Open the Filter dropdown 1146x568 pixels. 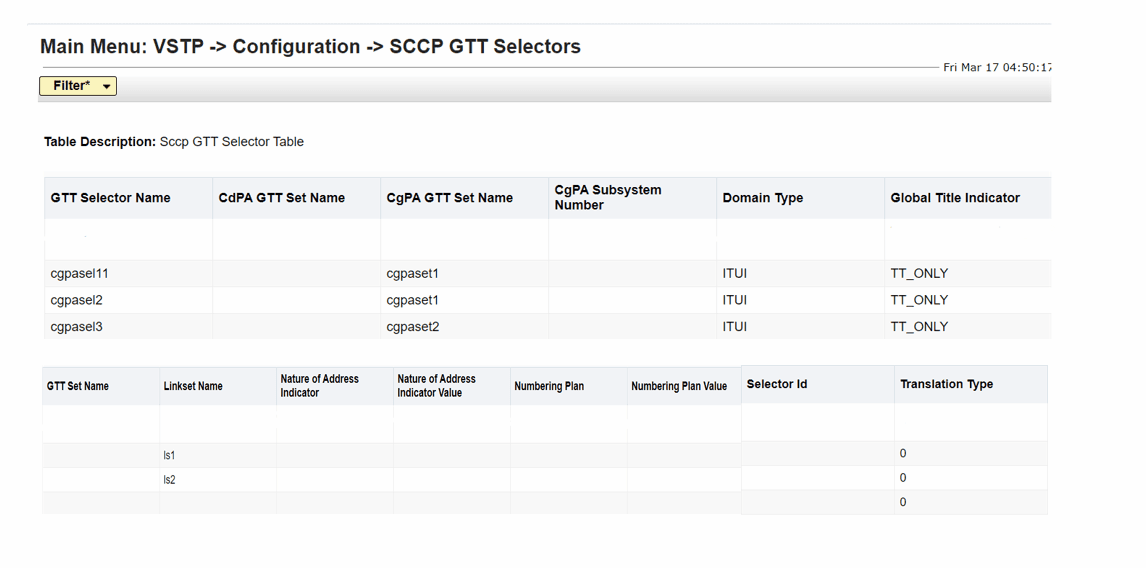78,86
